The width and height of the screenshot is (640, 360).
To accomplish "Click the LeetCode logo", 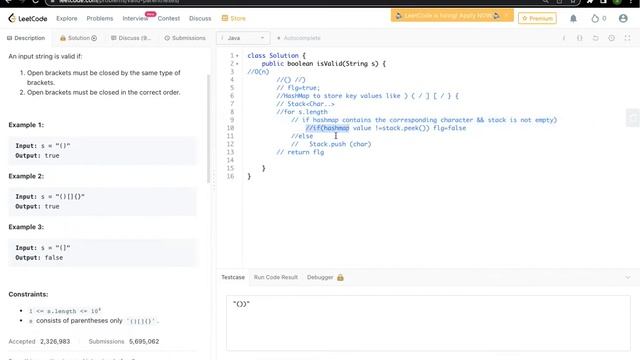I will coord(28,18).
